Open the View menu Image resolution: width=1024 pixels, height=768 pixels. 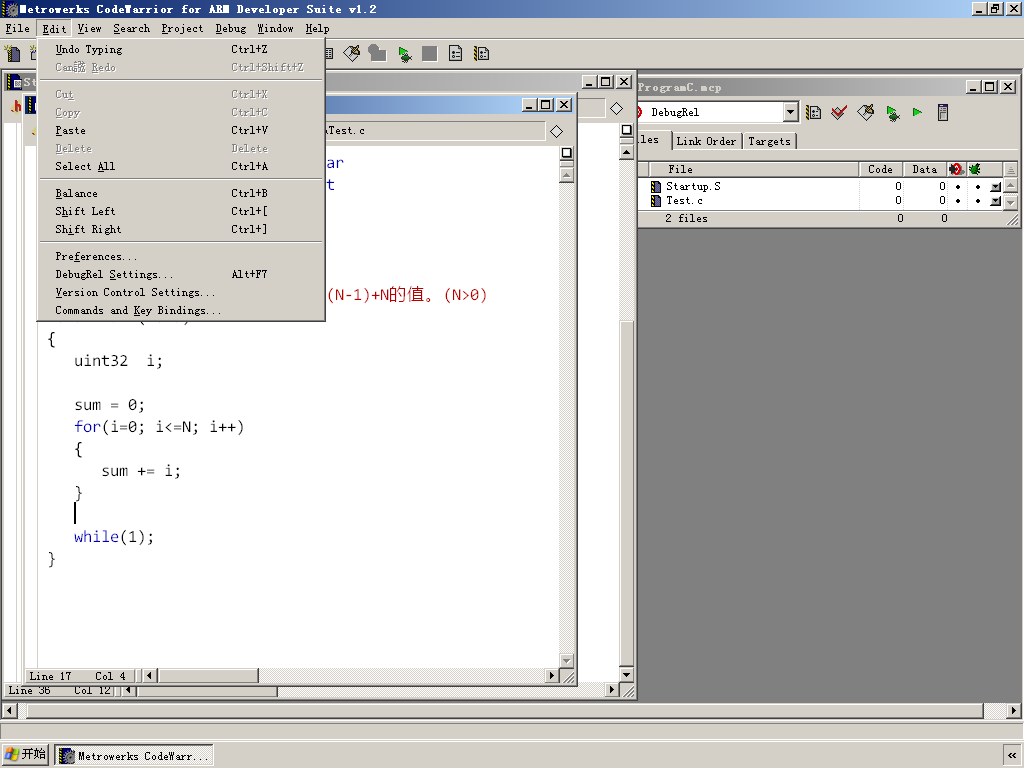pyautogui.click(x=89, y=29)
